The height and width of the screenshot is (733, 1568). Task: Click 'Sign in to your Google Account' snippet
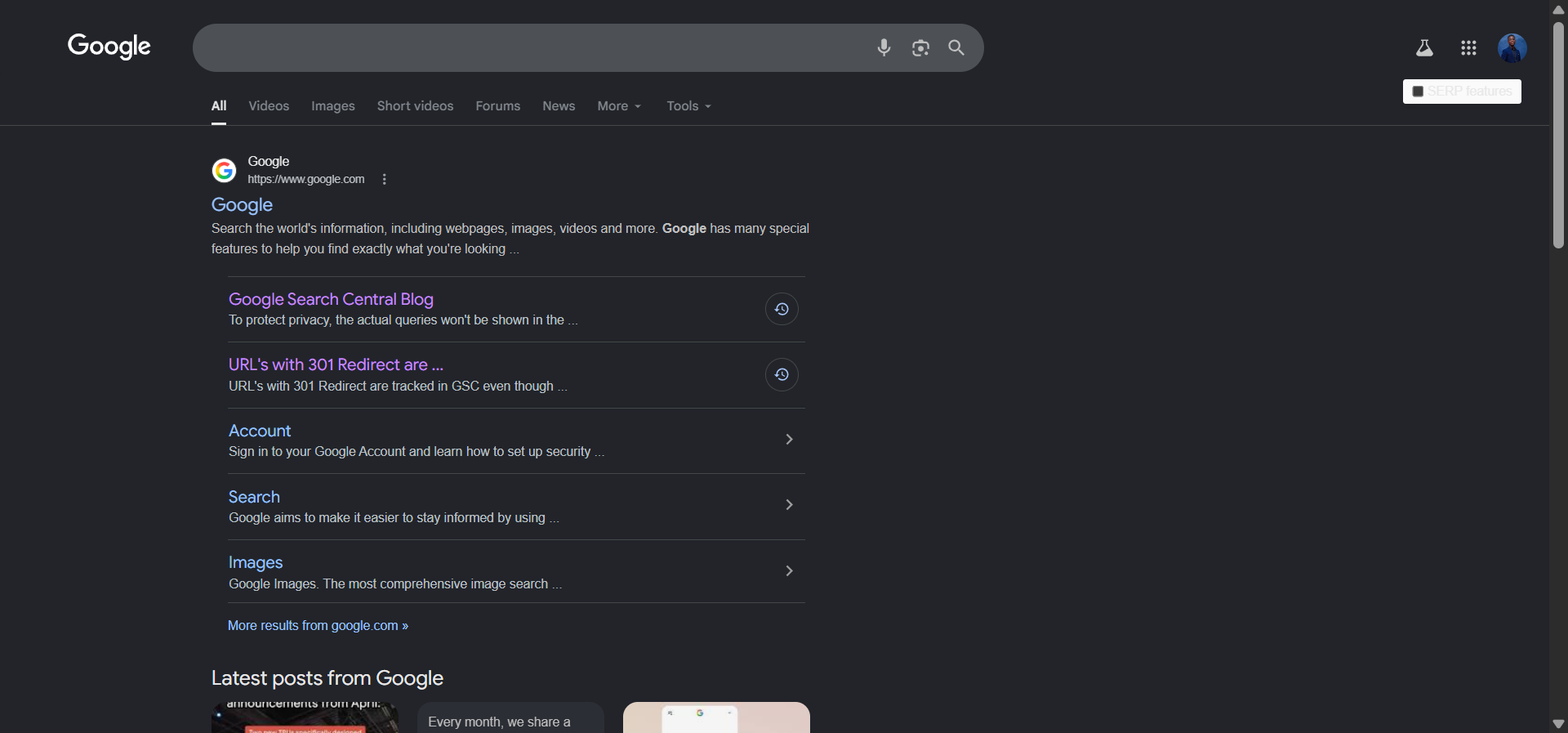coord(416,452)
